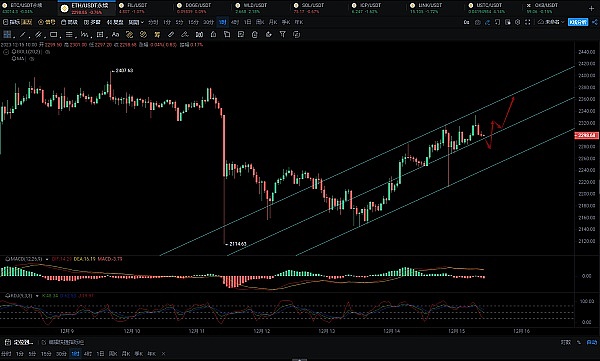This screenshot has width=600, height=361.
Task: Click the filter funnel icon in drawing toolbar
Action: pos(282,35)
